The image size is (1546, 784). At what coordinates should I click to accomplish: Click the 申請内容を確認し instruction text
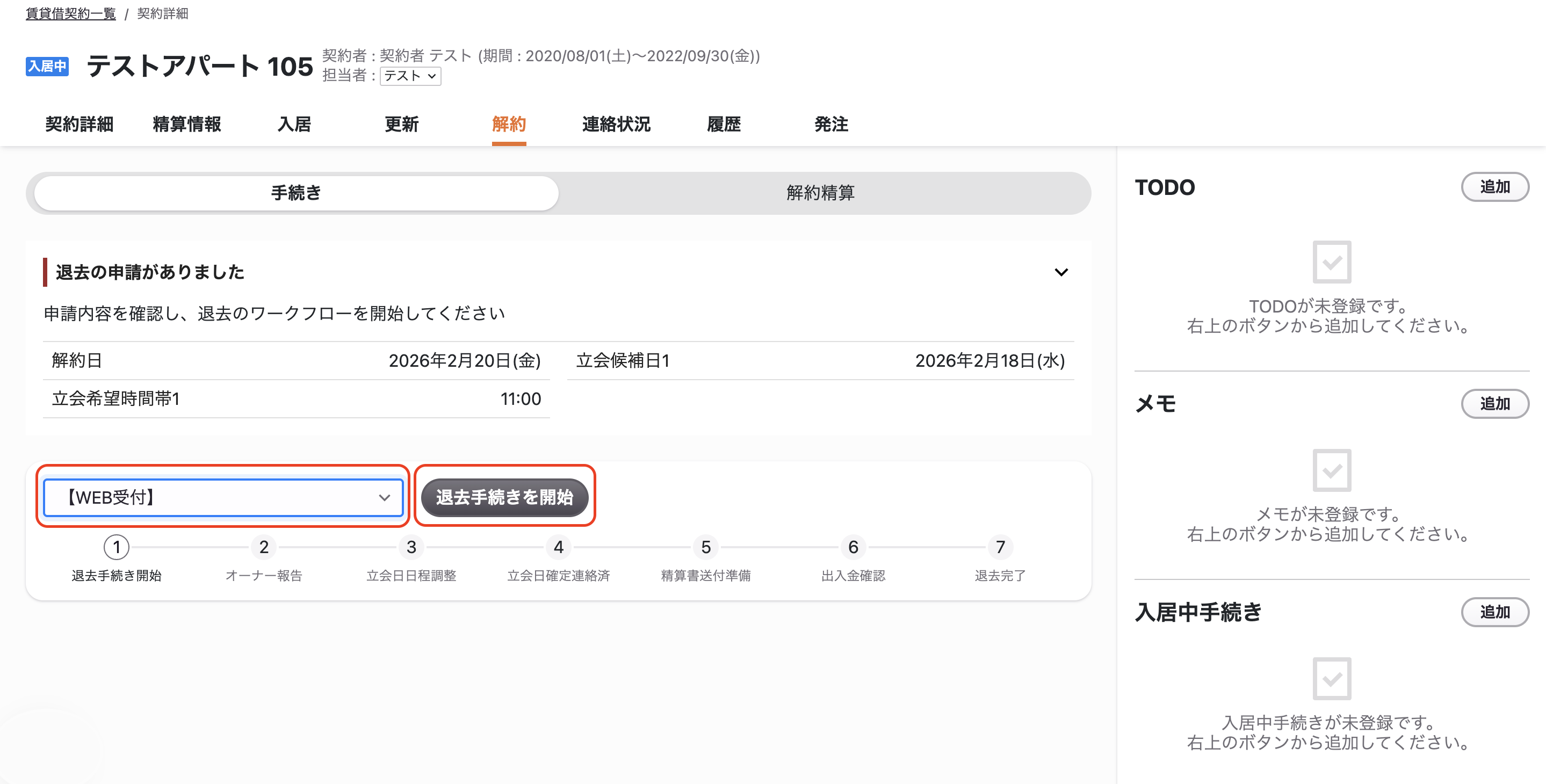point(274,314)
